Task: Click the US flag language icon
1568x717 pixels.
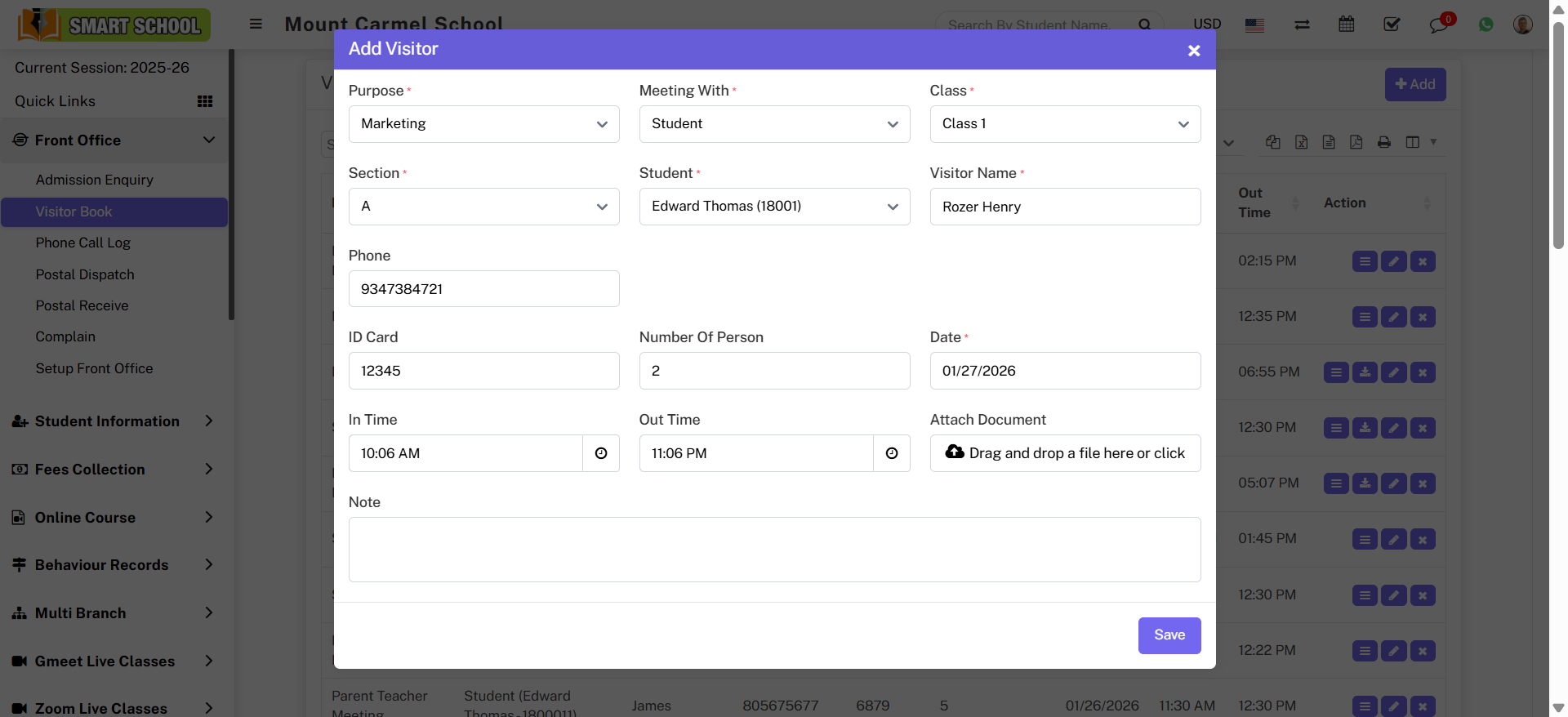Action: [1254, 25]
